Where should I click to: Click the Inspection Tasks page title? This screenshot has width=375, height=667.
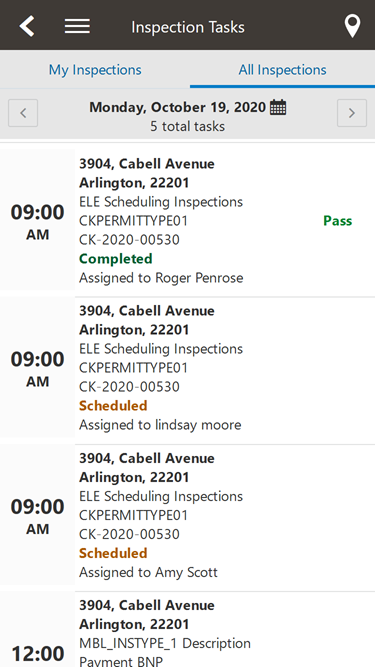point(188,27)
